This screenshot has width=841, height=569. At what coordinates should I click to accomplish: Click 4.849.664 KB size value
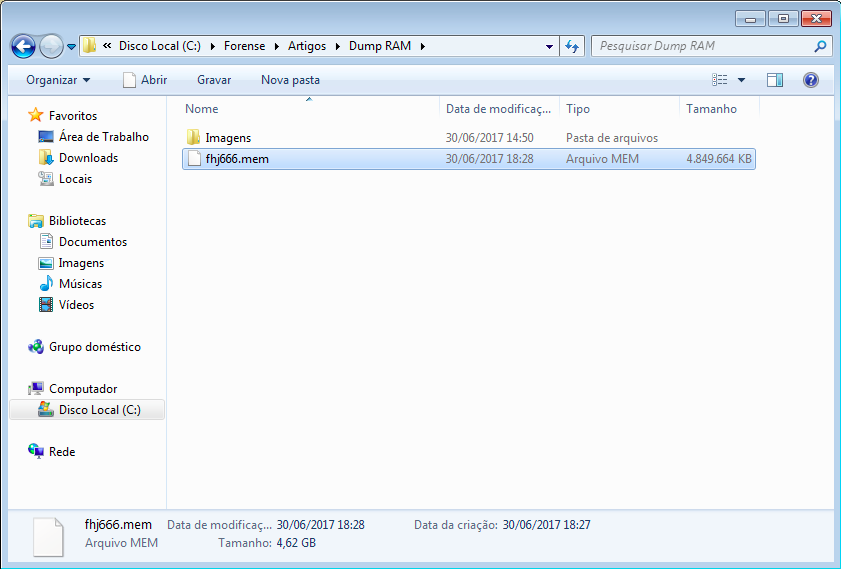[x=719, y=159]
